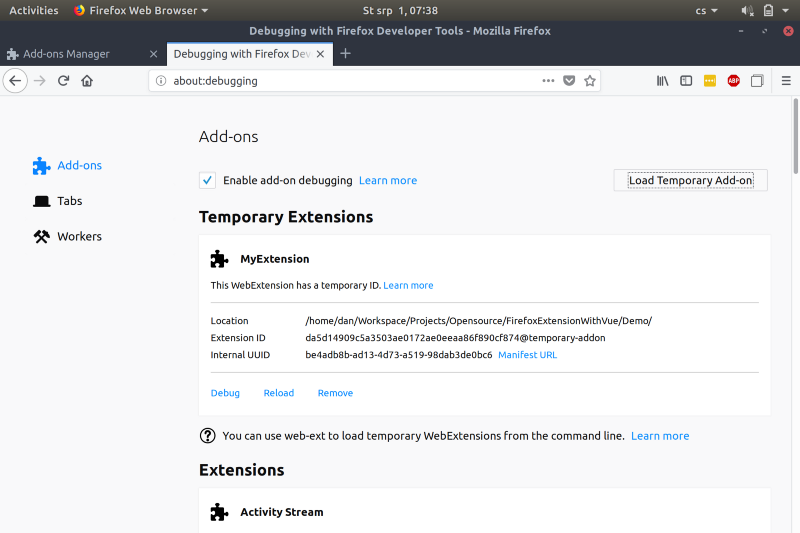Open the Manifest URL link
800x533 pixels.
click(527, 355)
